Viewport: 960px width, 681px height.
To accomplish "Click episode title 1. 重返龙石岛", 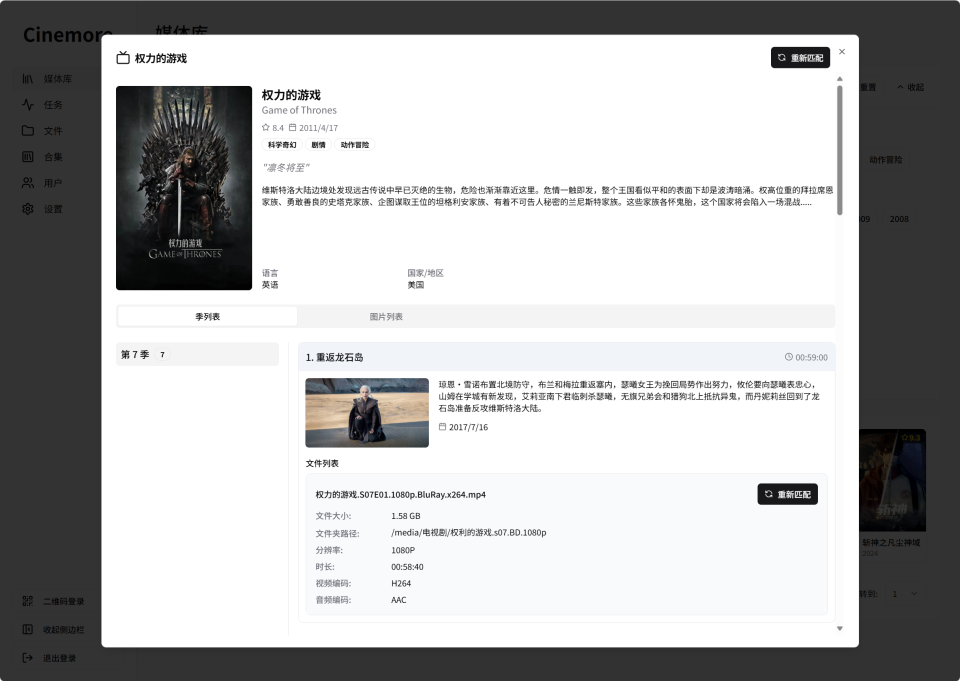I will 334,357.
